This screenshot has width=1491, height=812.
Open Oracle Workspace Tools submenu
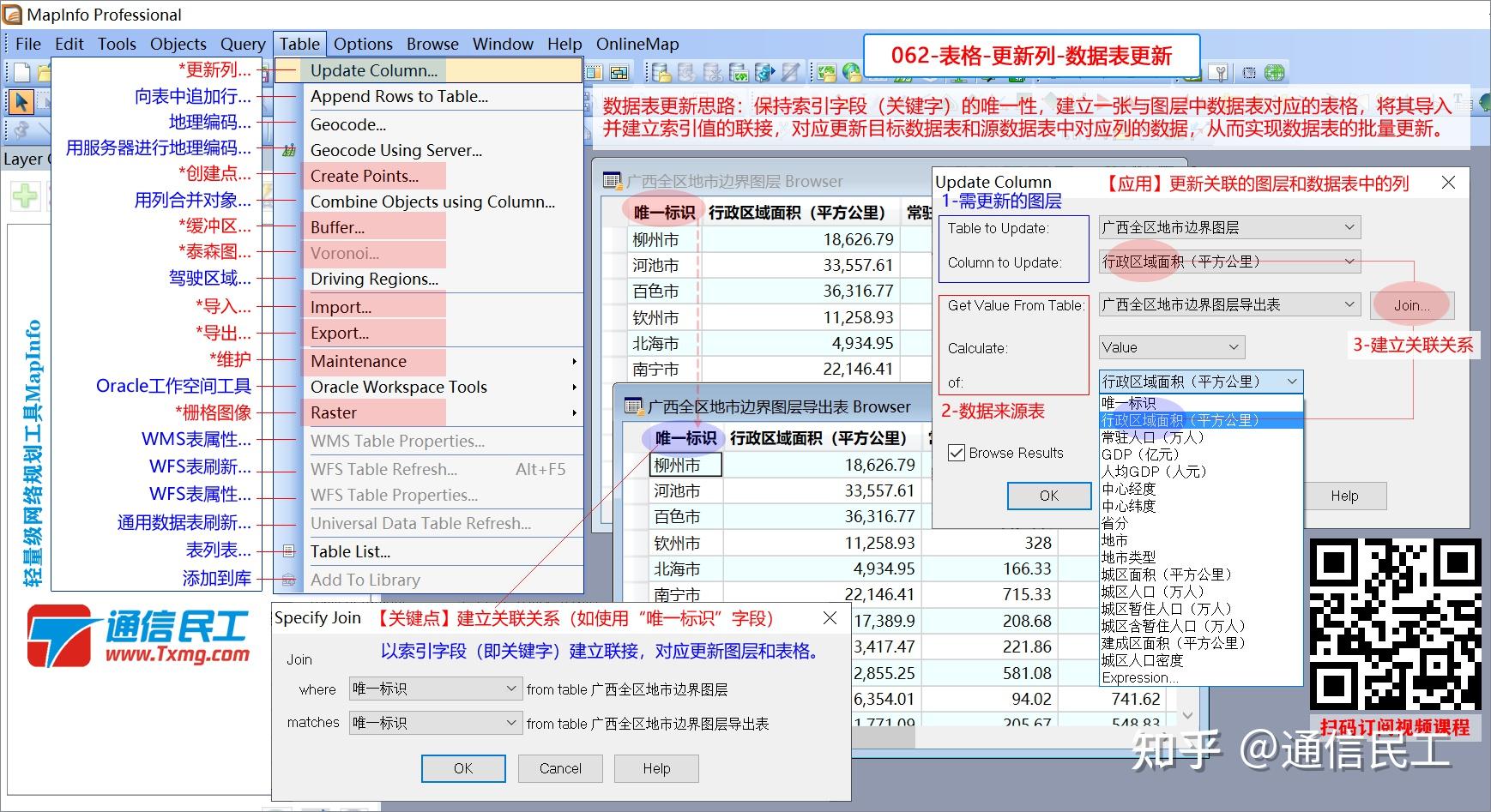tap(428, 387)
